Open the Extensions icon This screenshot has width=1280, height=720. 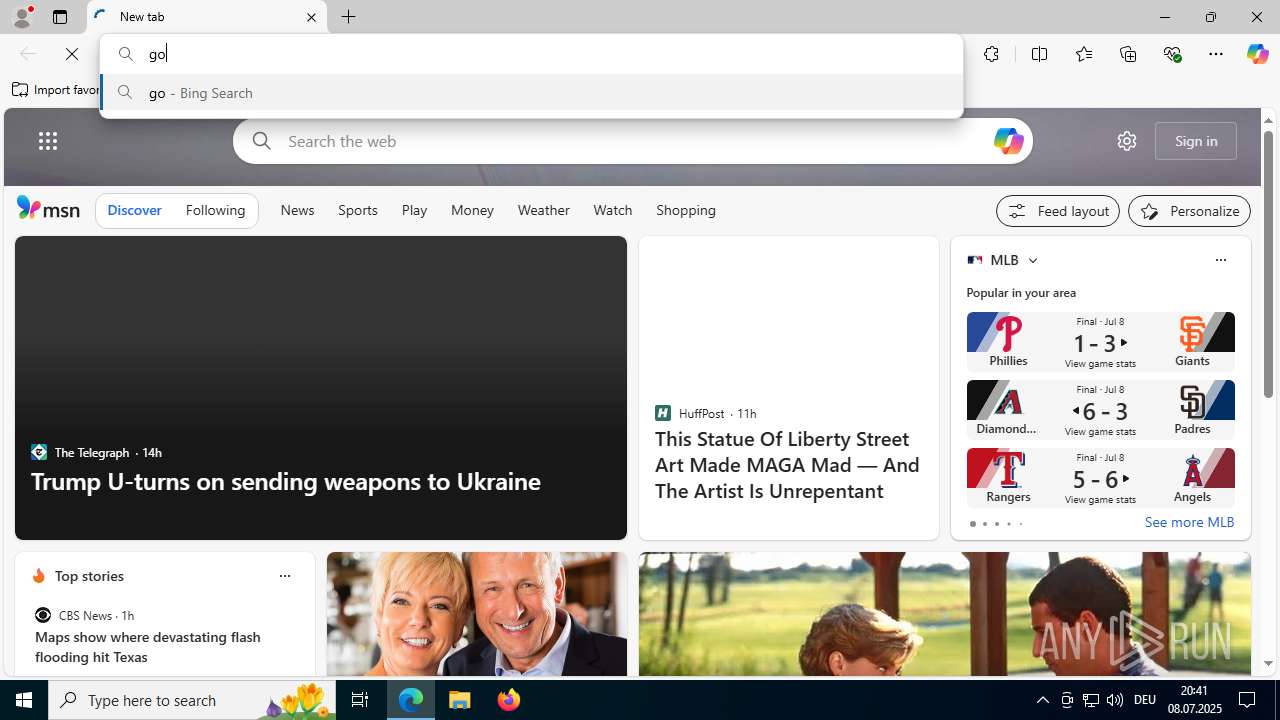tap(991, 54)
